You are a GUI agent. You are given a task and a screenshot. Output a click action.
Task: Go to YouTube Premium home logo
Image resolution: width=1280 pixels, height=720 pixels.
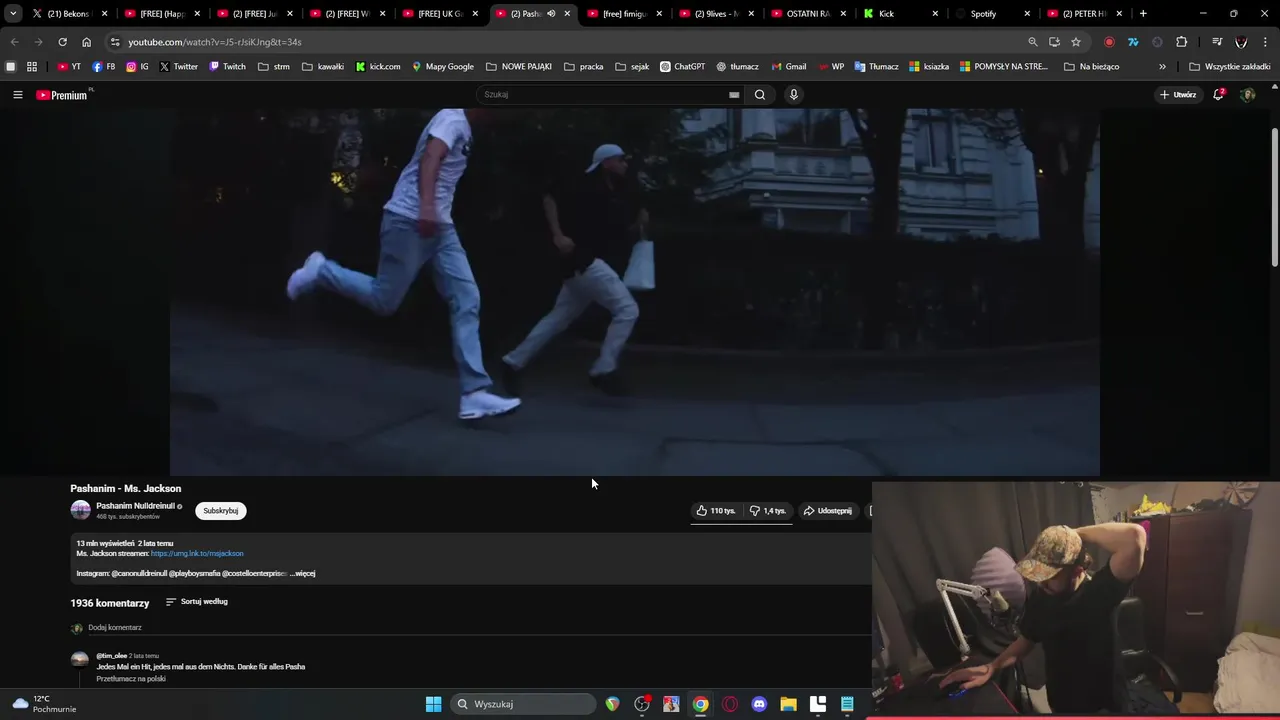[62, 95]
